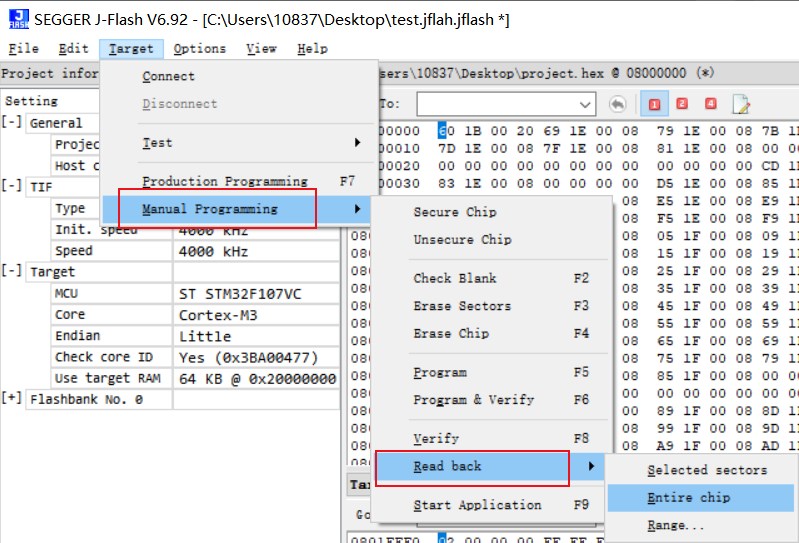Open the File menu

tap(23, 49)
